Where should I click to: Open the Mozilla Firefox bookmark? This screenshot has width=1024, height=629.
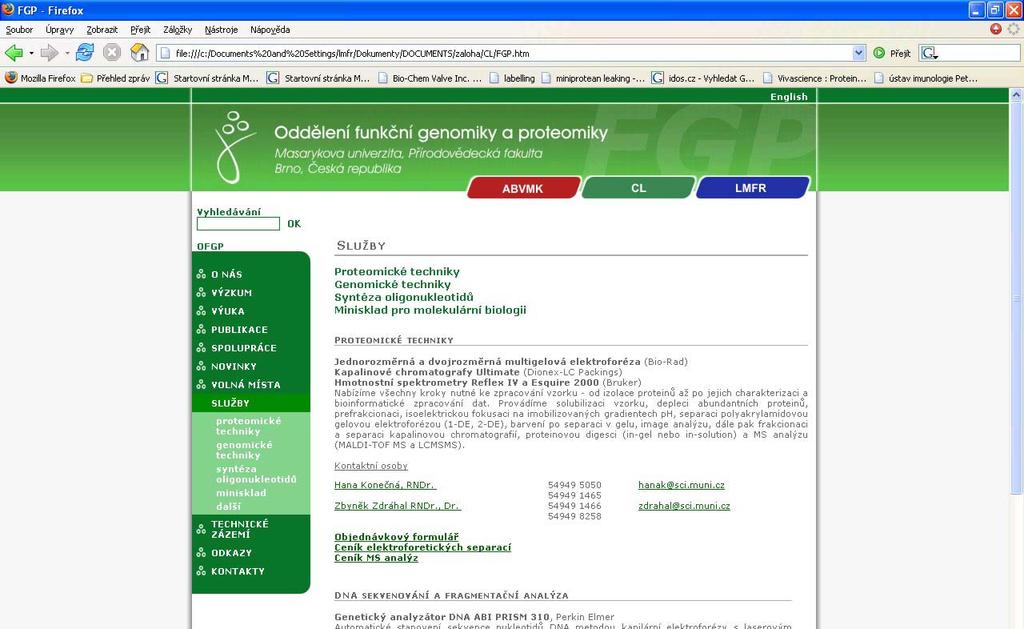[40, 78]
